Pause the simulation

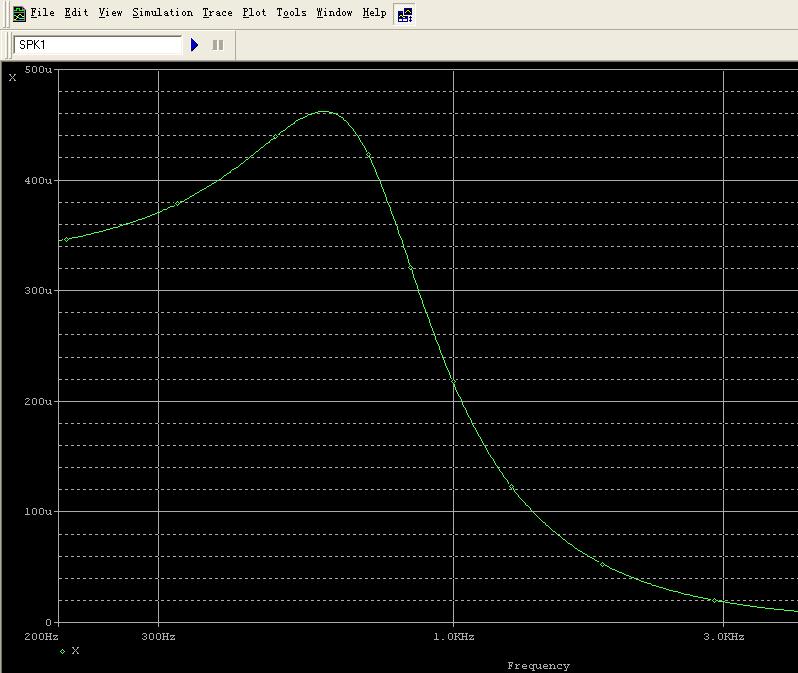(x=217, y=45)
